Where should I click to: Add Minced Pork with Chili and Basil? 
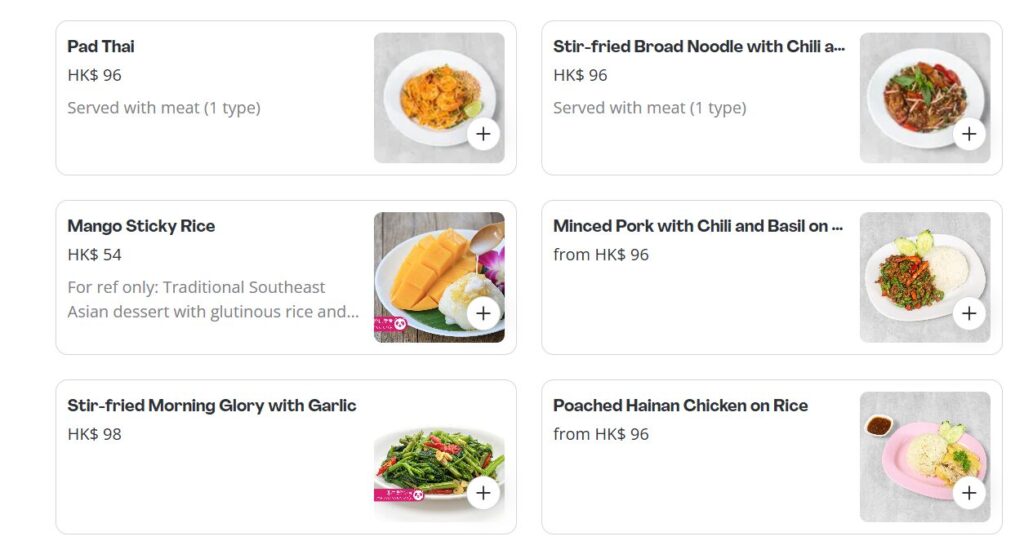click(x=969, y=314)
